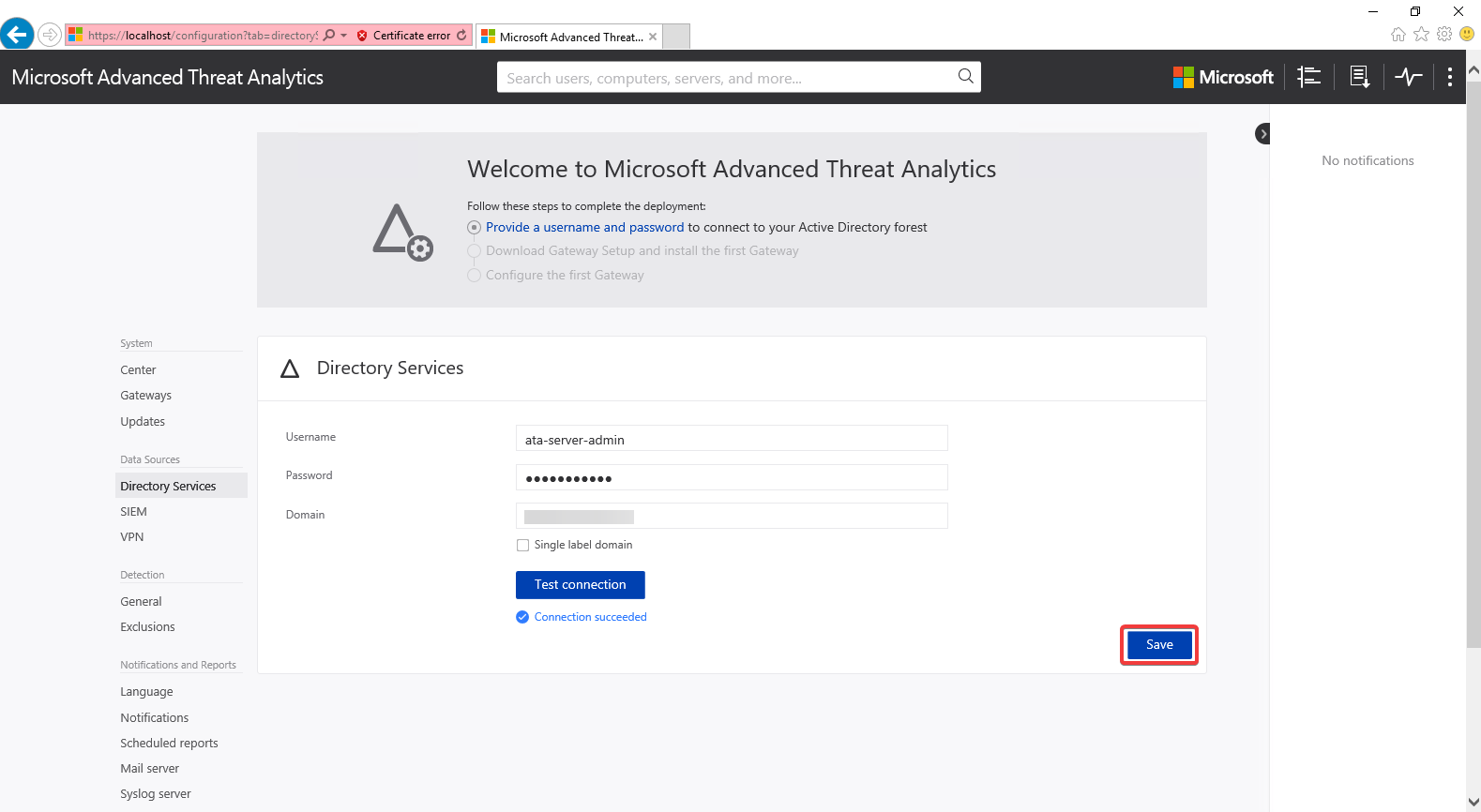Click the Certificate error warning
Screen dimensions: 1481x812
pos(403,36)
